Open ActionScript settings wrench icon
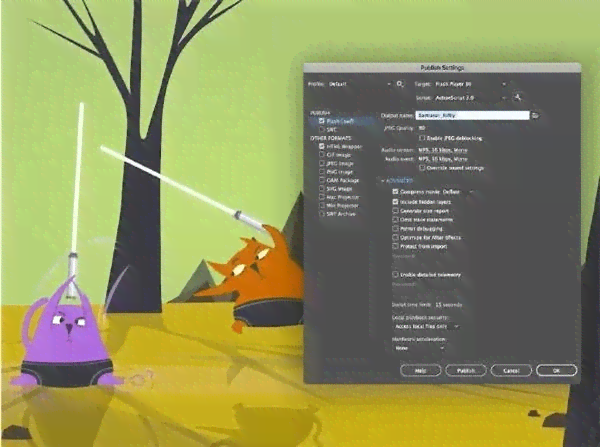The image size is (600, 447). pos(518,97)
